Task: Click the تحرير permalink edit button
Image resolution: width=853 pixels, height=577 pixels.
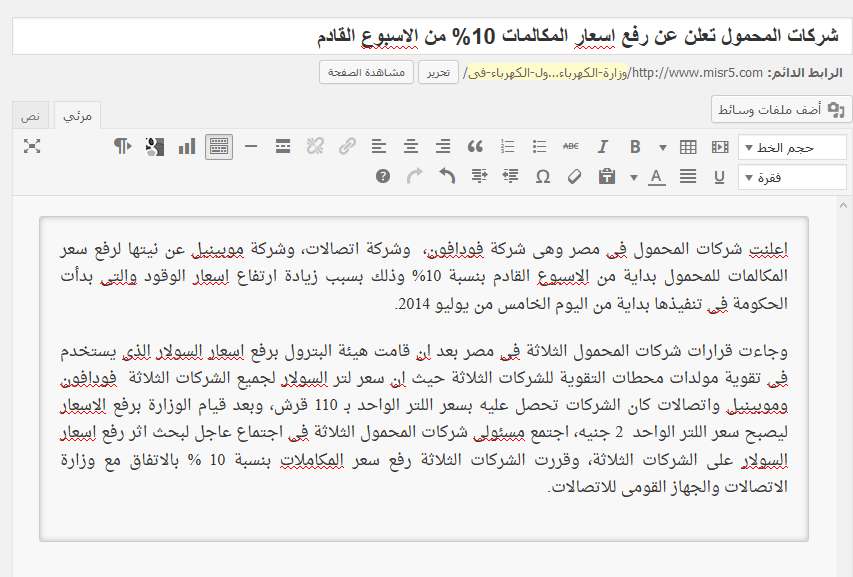Action: 438,72
